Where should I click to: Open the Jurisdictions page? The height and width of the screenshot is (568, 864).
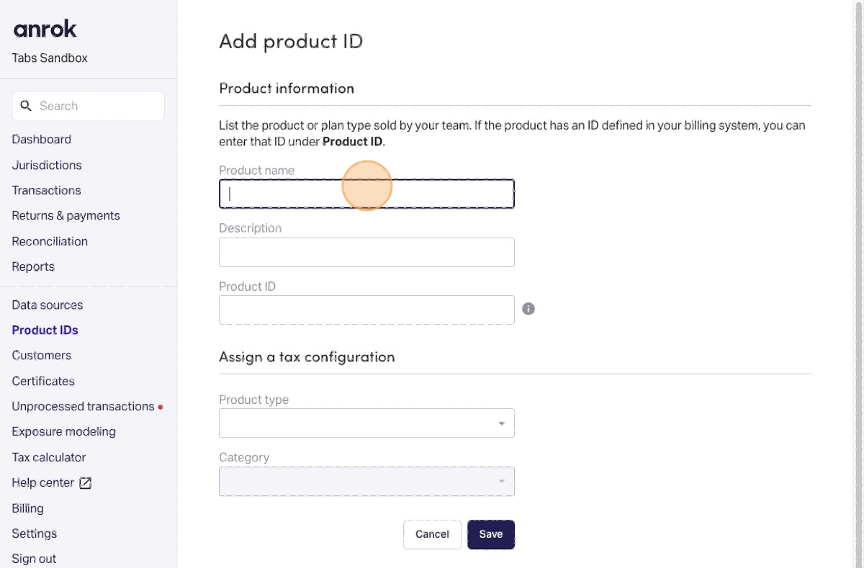pyautogui.click(x=47, y=165)
